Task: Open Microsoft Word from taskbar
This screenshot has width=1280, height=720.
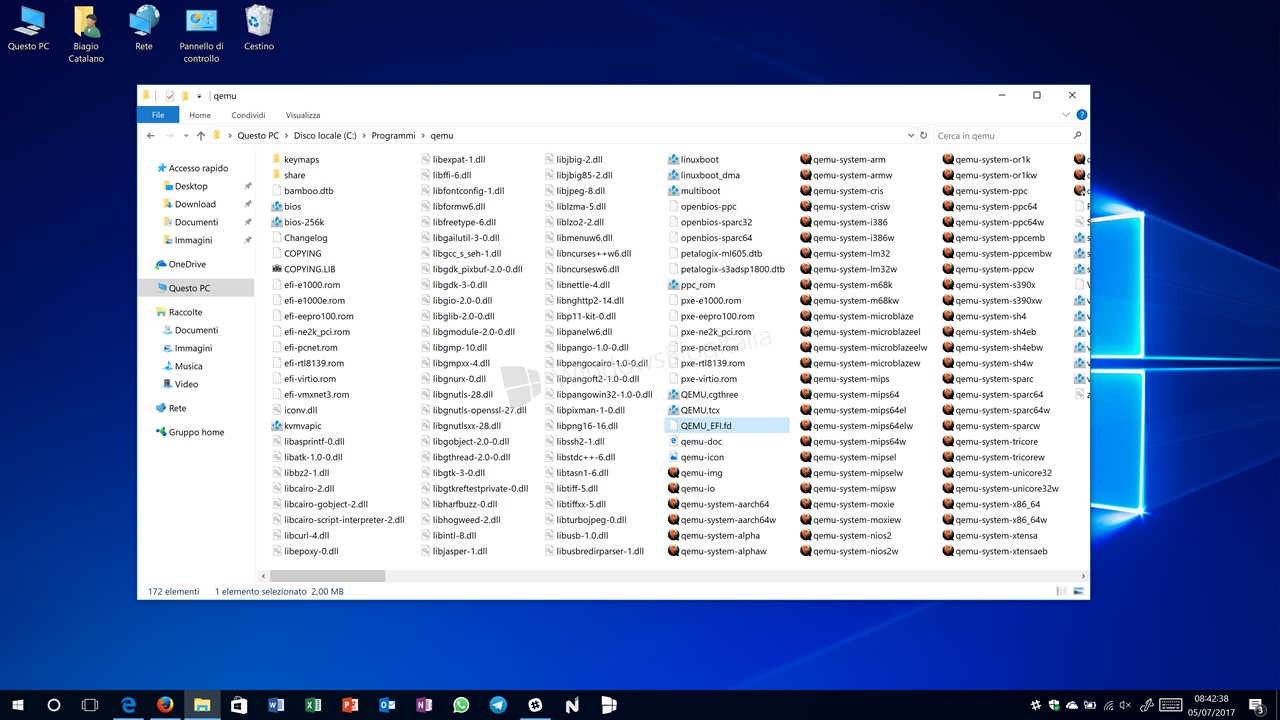Action: 276,705
